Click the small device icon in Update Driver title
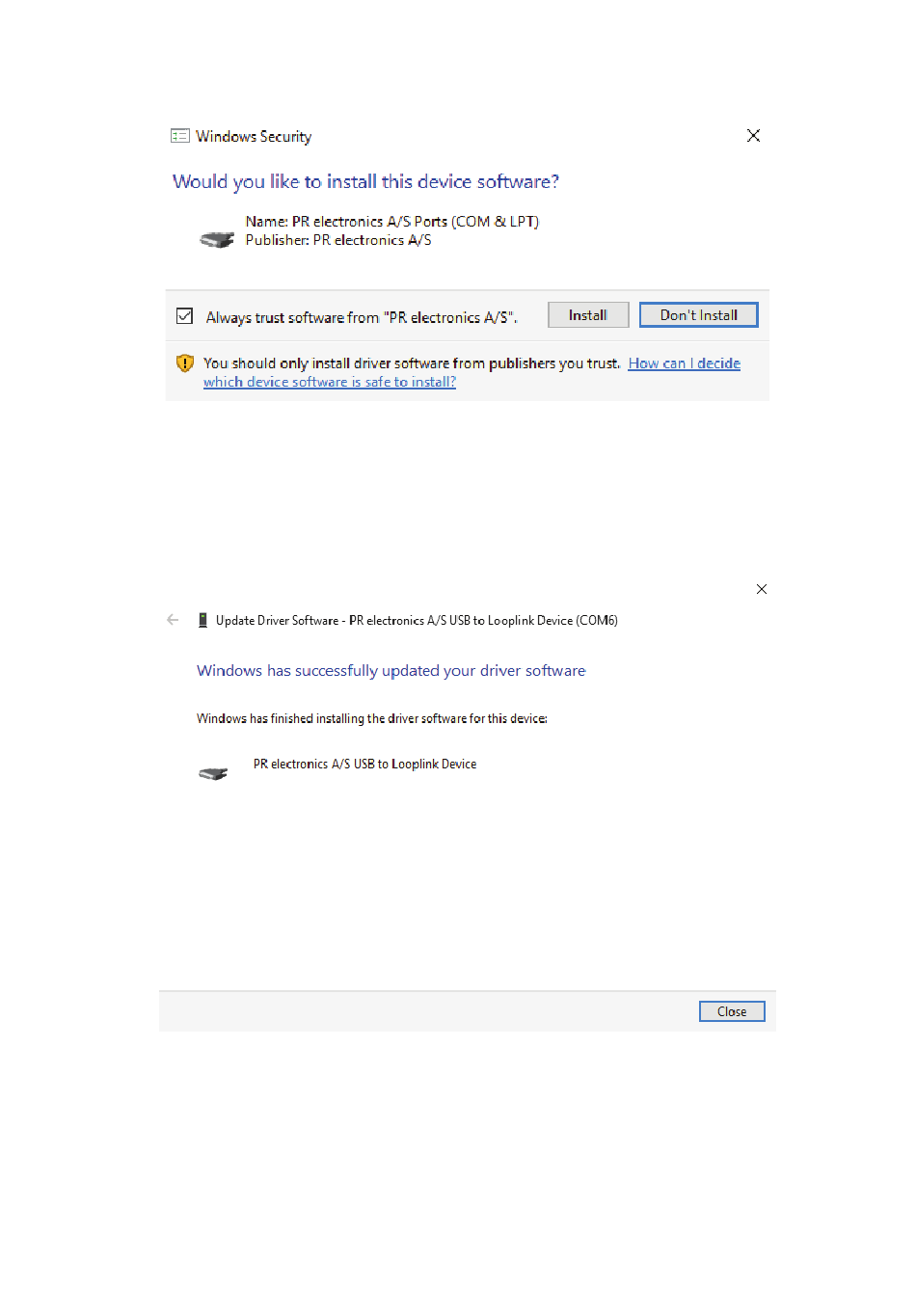 [x=202, y=620]
